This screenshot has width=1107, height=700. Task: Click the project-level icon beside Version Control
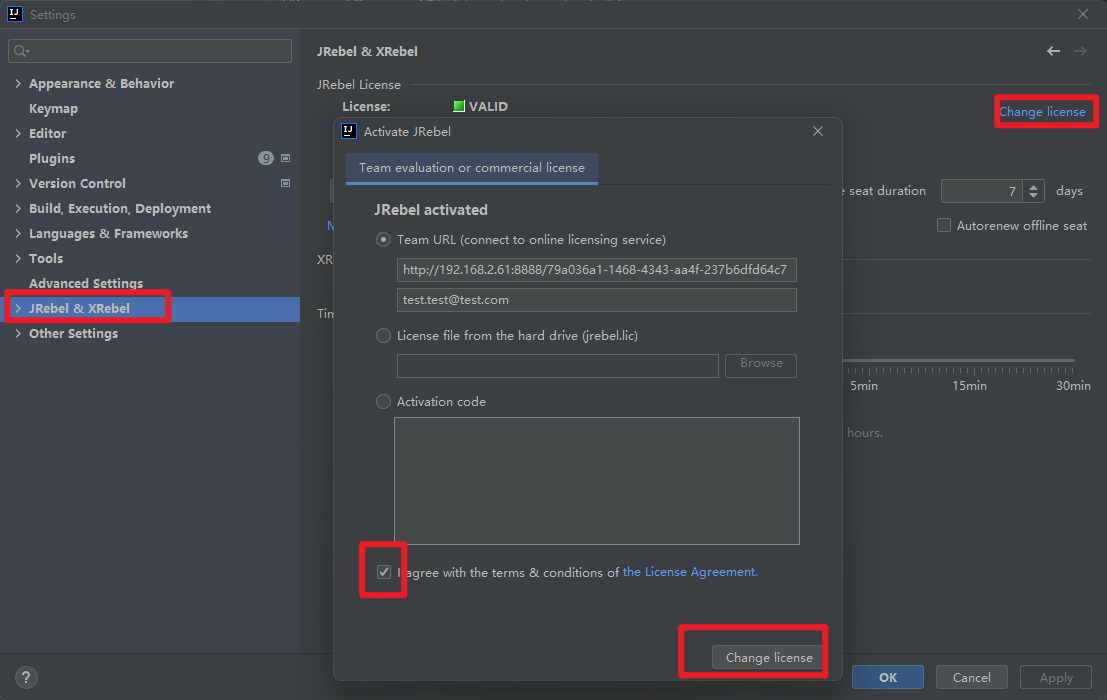285,183
